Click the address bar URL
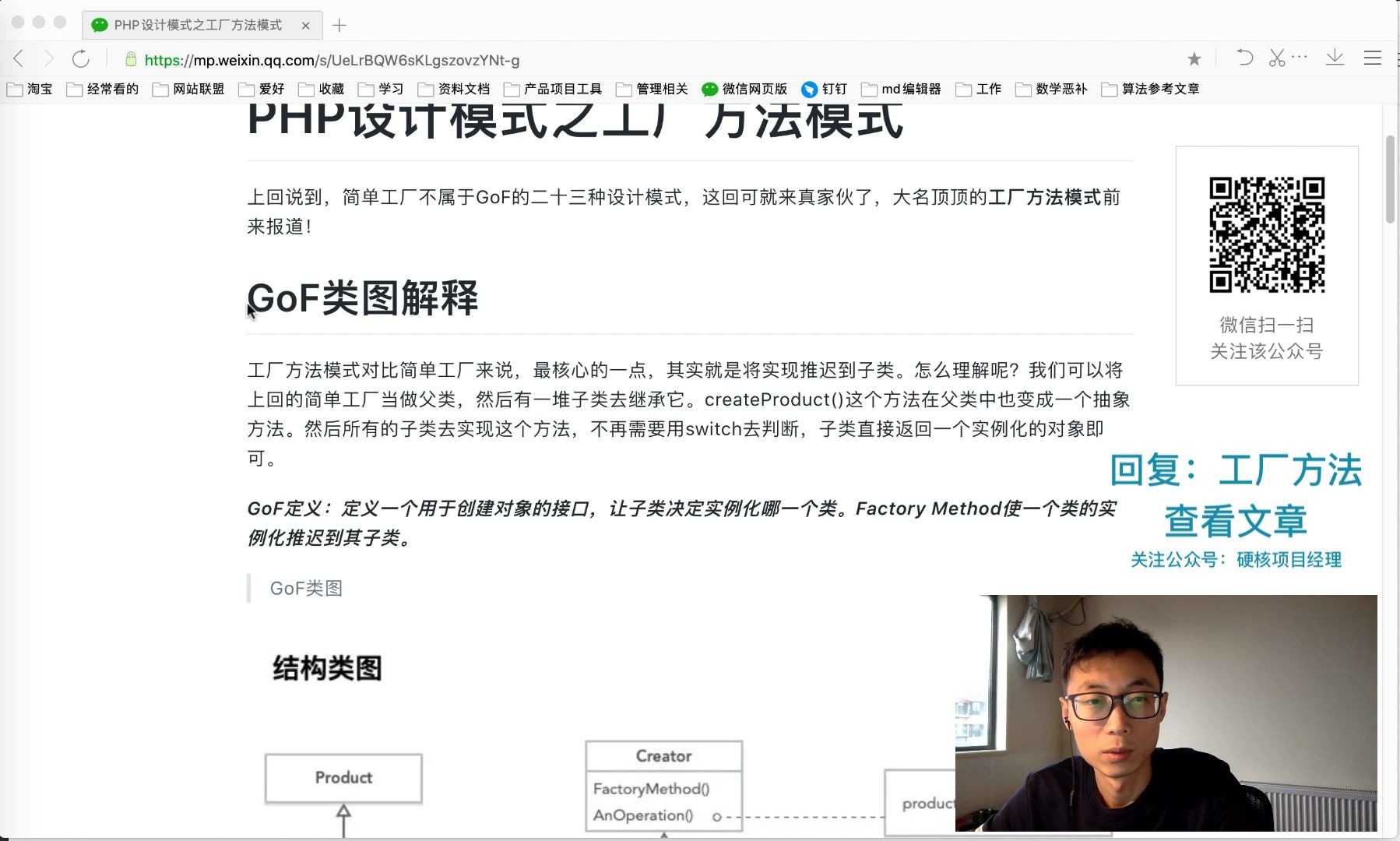The image size is (1400, 841). 332,60
